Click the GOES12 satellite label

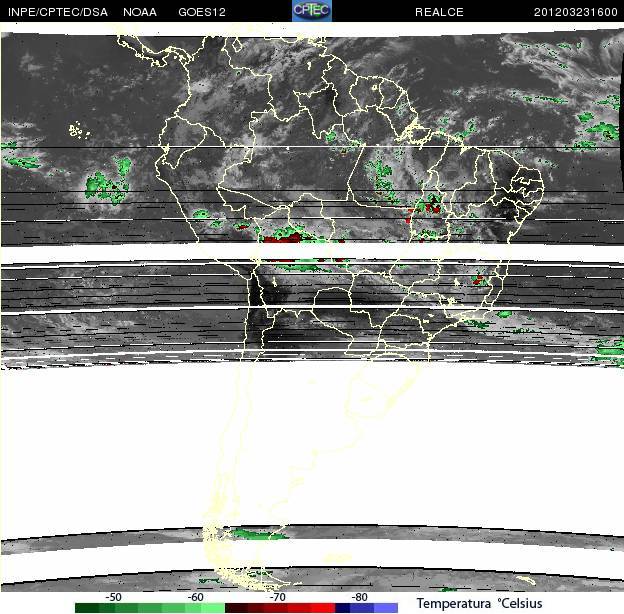click(x=202, y=12)
